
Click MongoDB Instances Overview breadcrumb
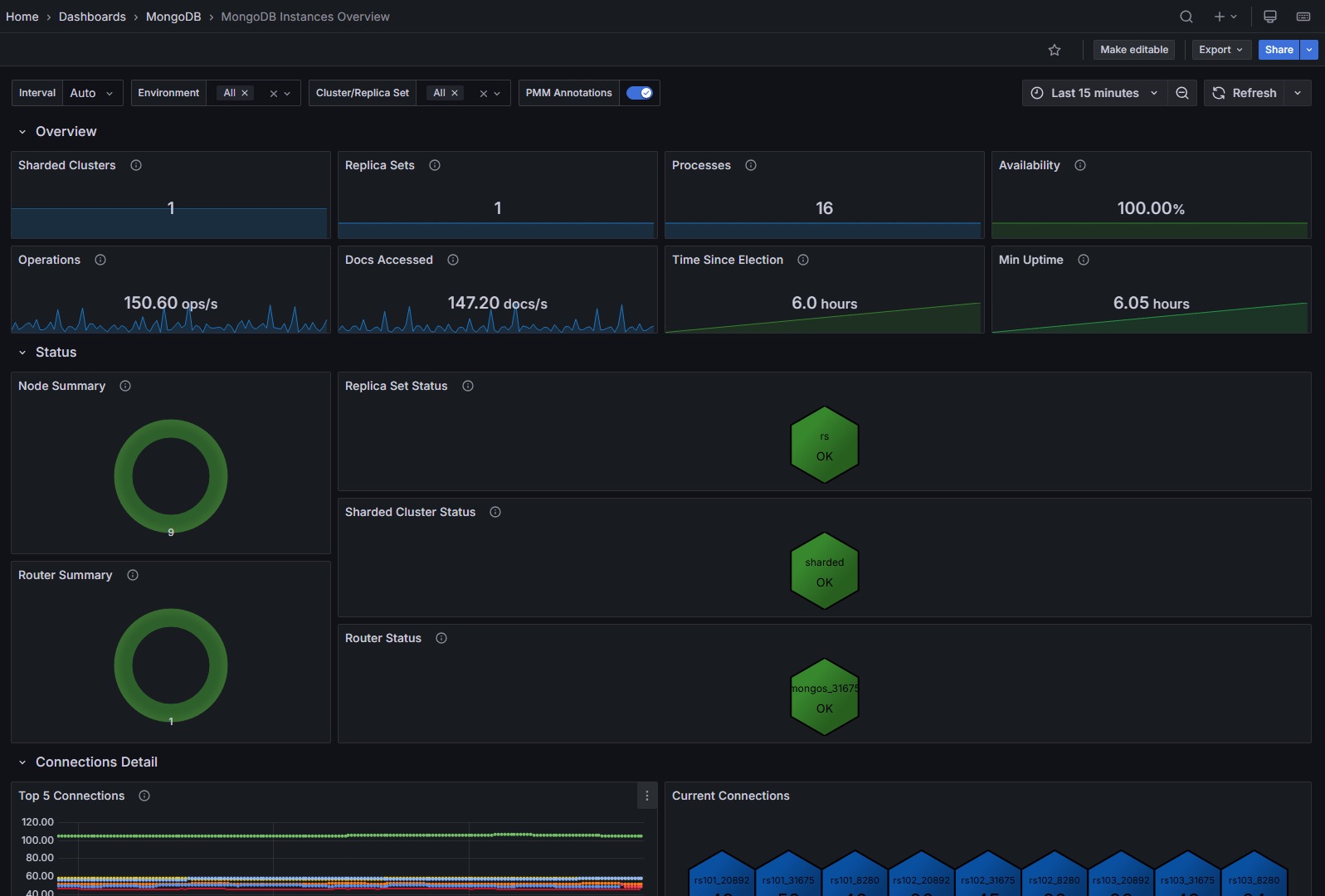point(305,17)
